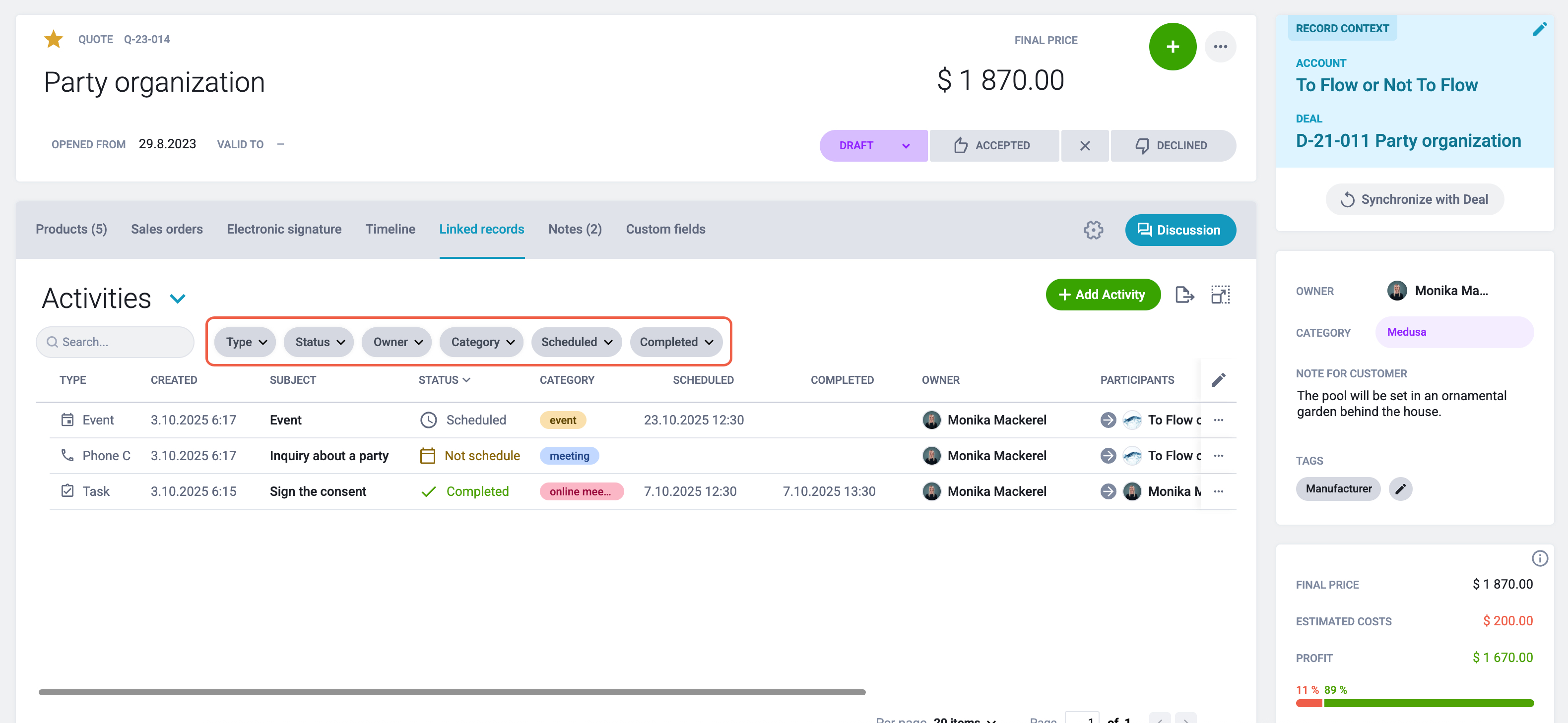Screen dimensions: 1568x723
Task: Click the tabs settings gear icon
Action: (x=1093, y=230)
